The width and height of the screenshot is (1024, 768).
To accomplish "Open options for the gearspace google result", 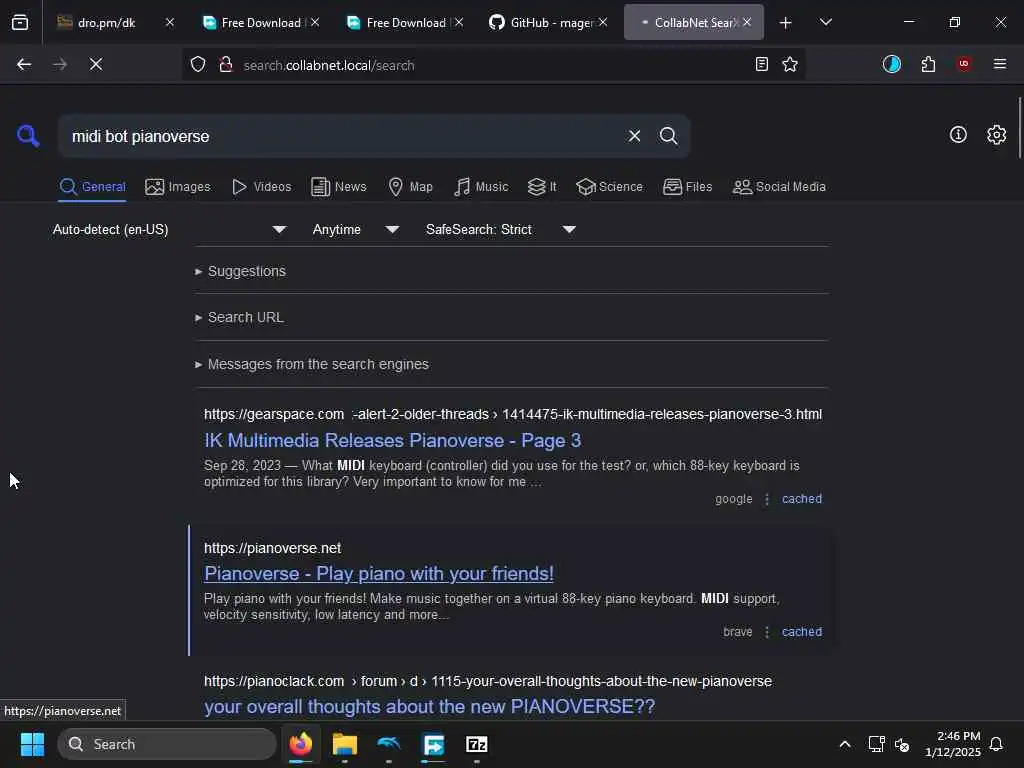I will (767, 499).
